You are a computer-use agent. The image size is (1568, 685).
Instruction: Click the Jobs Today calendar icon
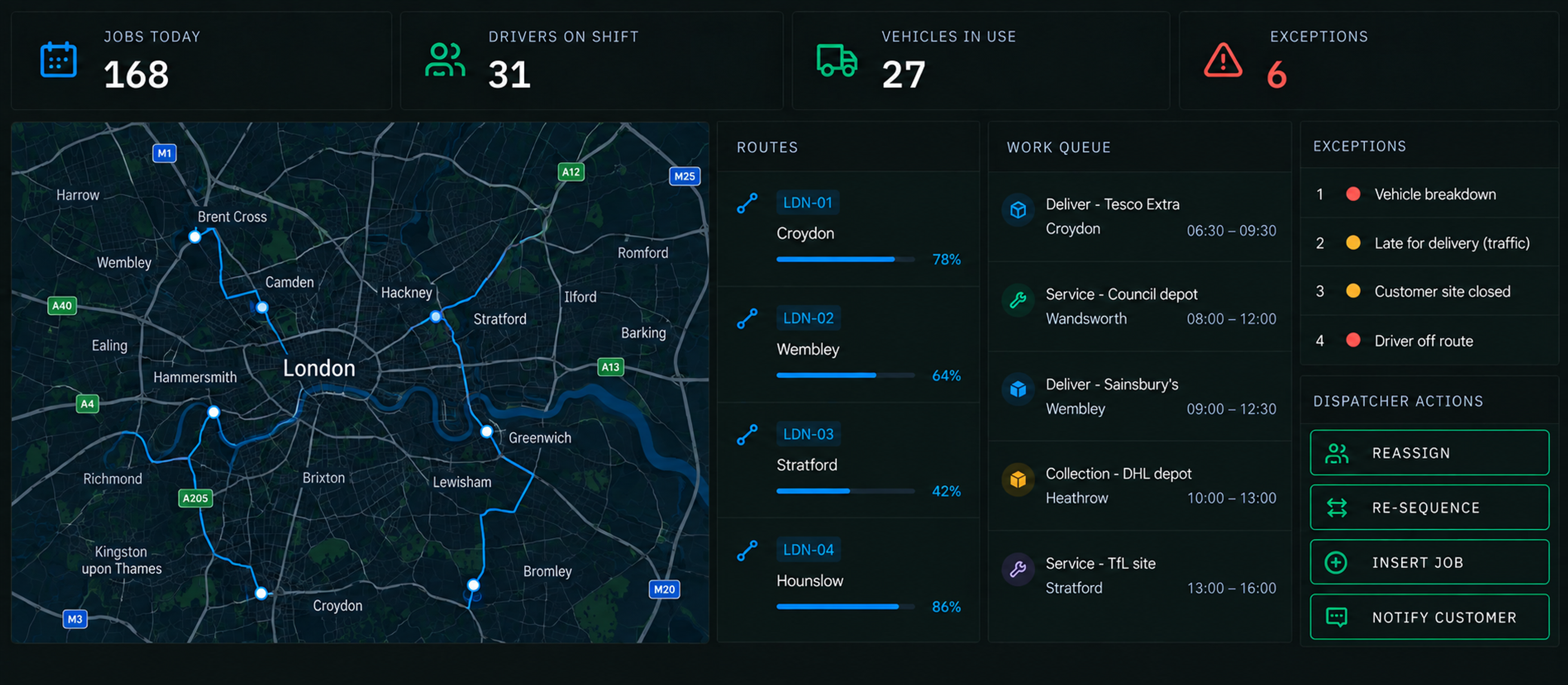coord(58,60)
